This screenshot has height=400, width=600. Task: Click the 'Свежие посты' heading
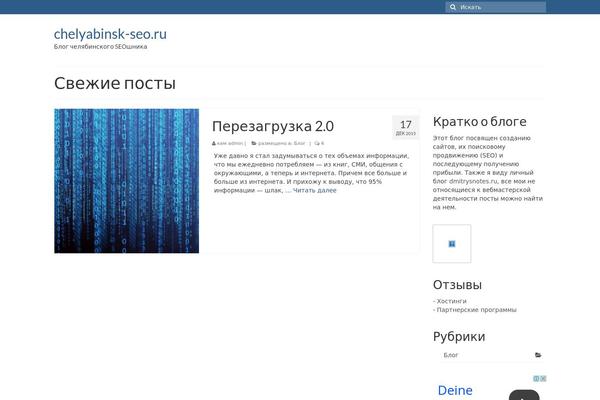pos(115,83)
